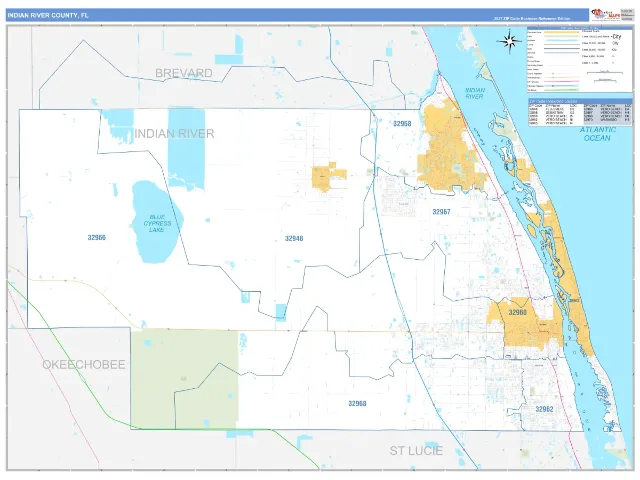Click the 'ST LUCIE' county label
The height and width of the screenshot is (480, 640).
416,451
